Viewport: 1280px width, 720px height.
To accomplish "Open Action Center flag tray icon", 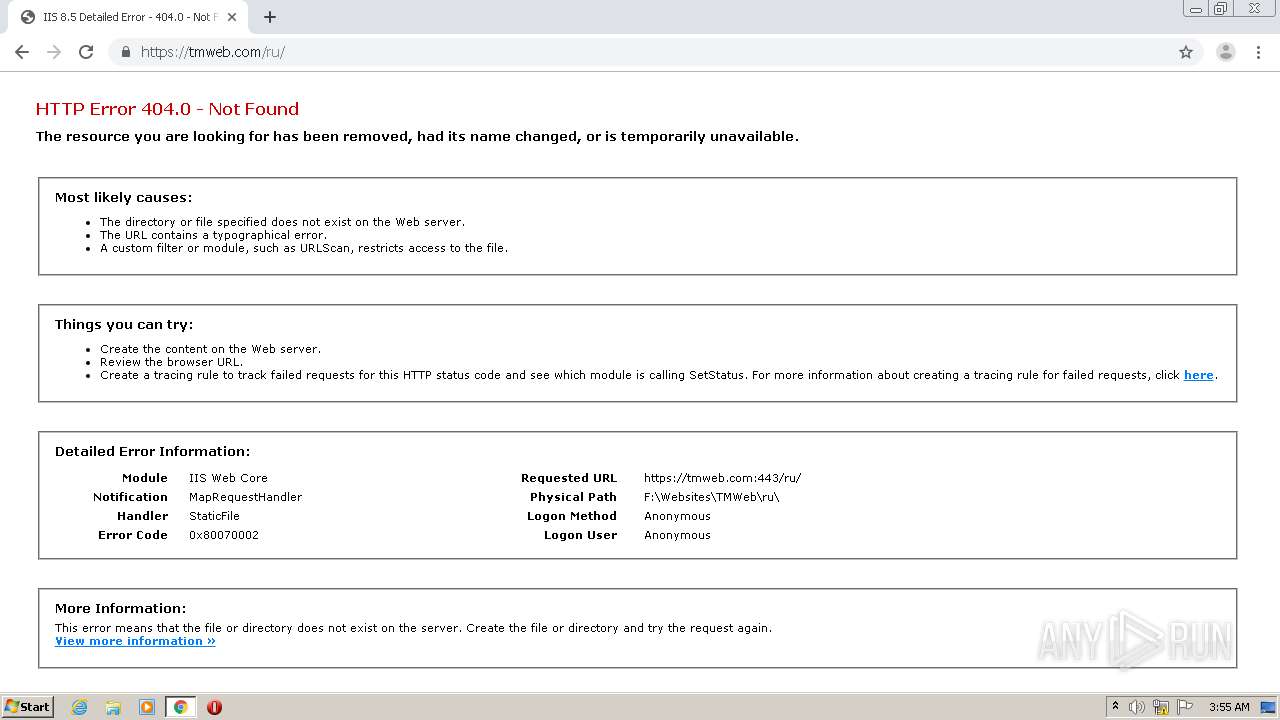I will pyautogui.click(x=1185, y=707).
